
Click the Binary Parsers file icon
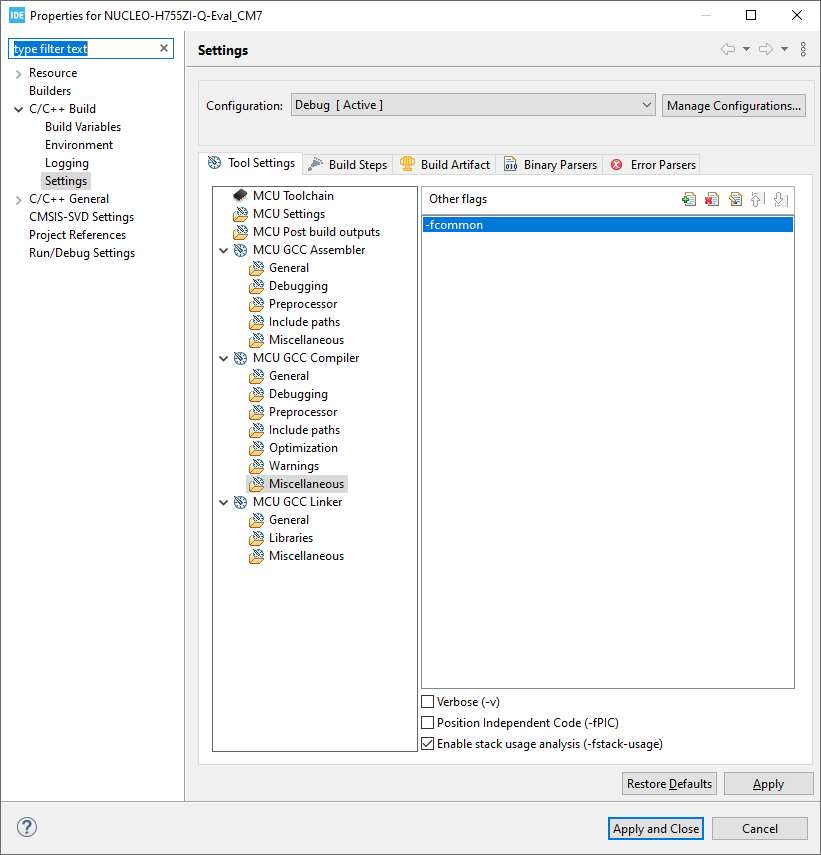point(510,164)
